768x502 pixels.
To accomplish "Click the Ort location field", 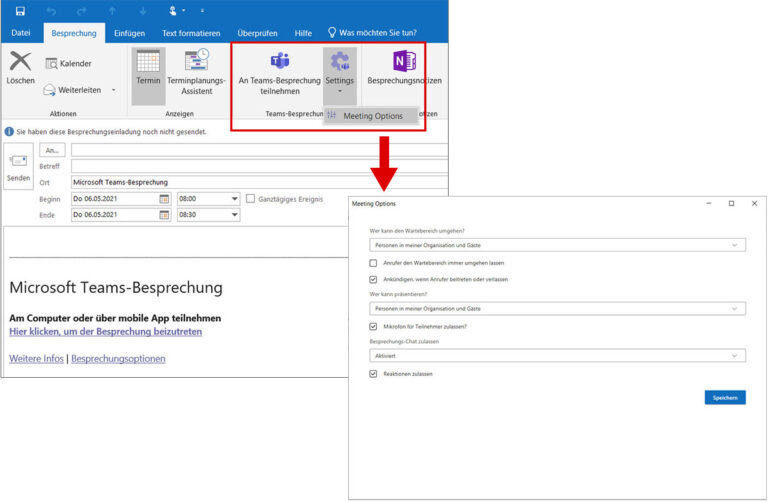I will pos(259,182).
